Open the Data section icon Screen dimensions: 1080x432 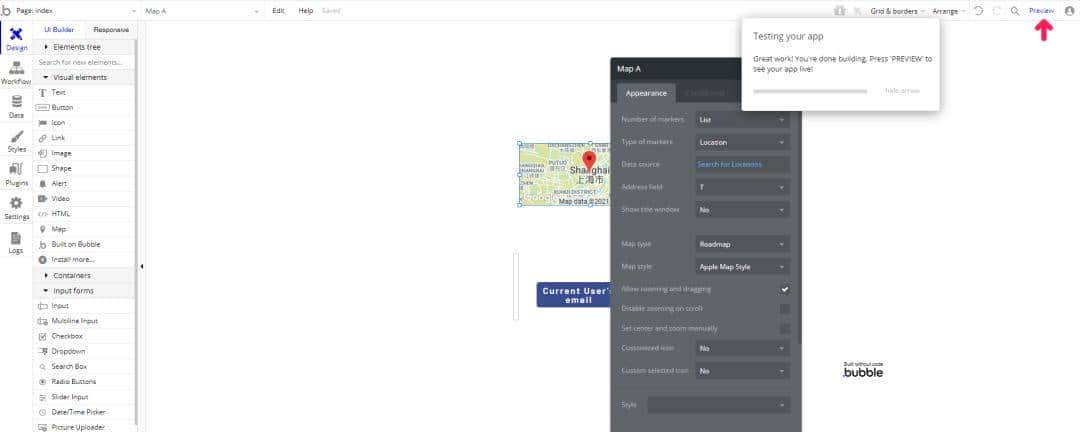(x=16, y=107)
